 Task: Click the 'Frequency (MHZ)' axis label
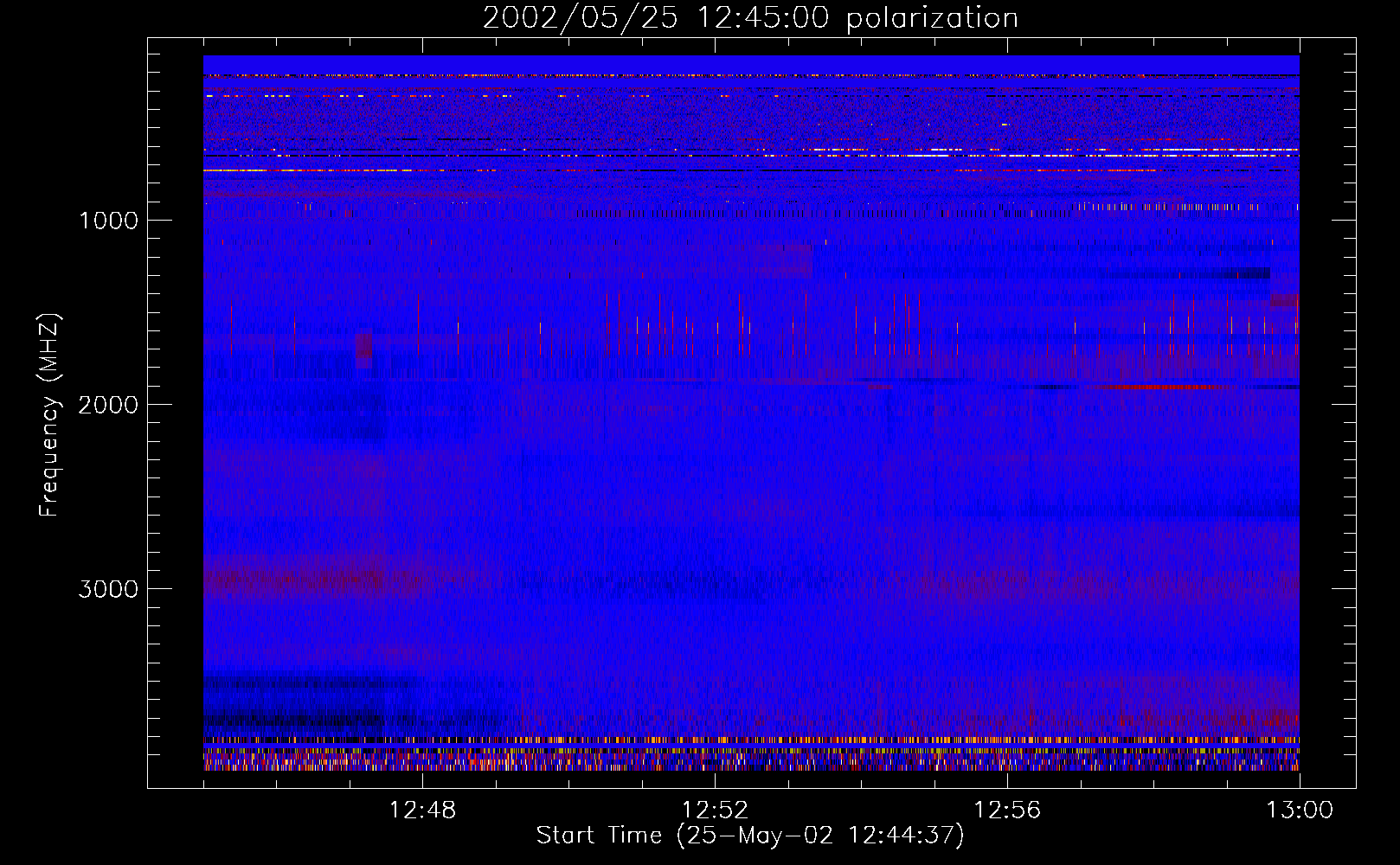pyautogui.click(x=49, y=415)
